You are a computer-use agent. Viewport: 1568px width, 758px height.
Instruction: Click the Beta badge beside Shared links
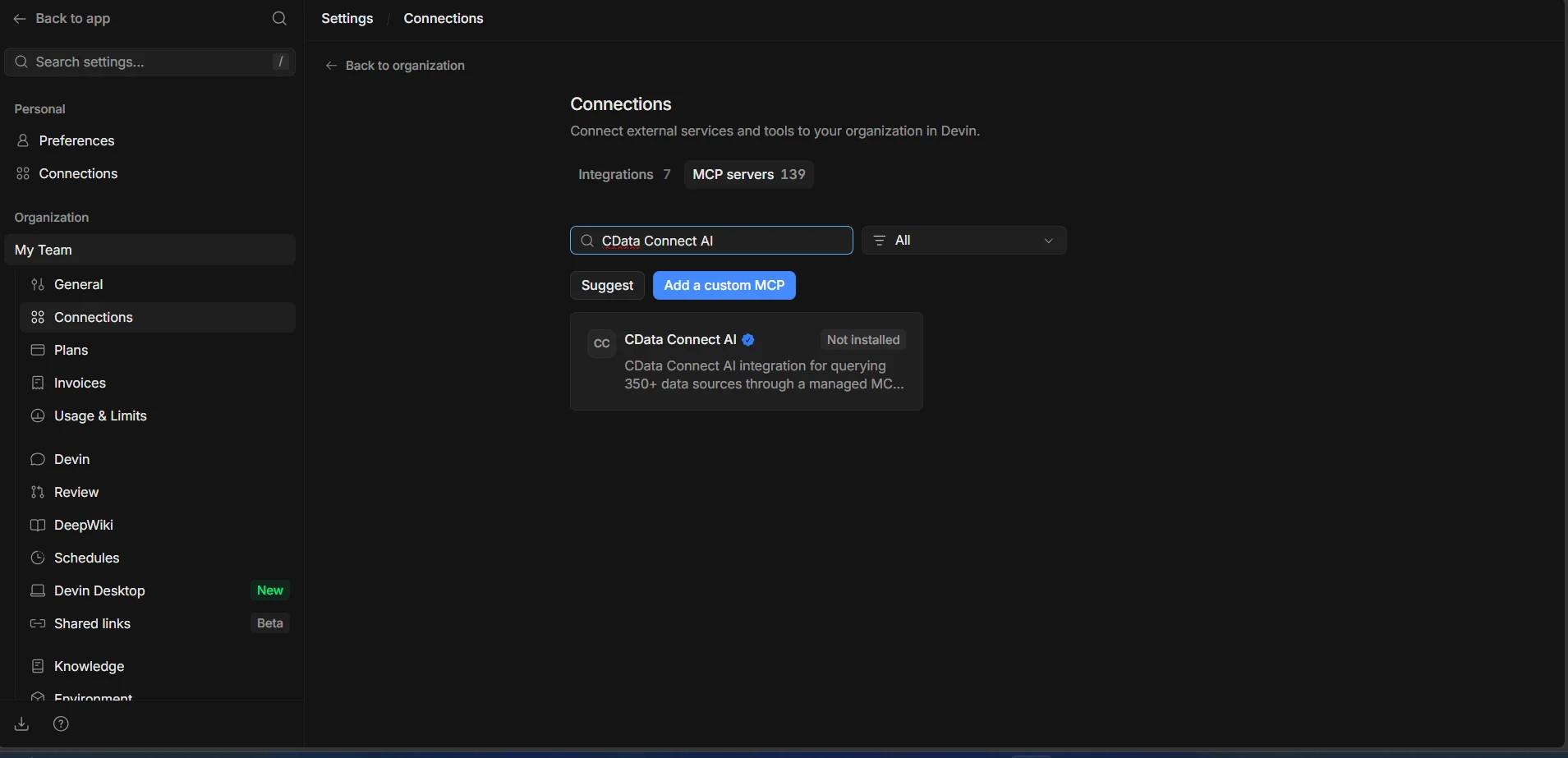[270, 623]
